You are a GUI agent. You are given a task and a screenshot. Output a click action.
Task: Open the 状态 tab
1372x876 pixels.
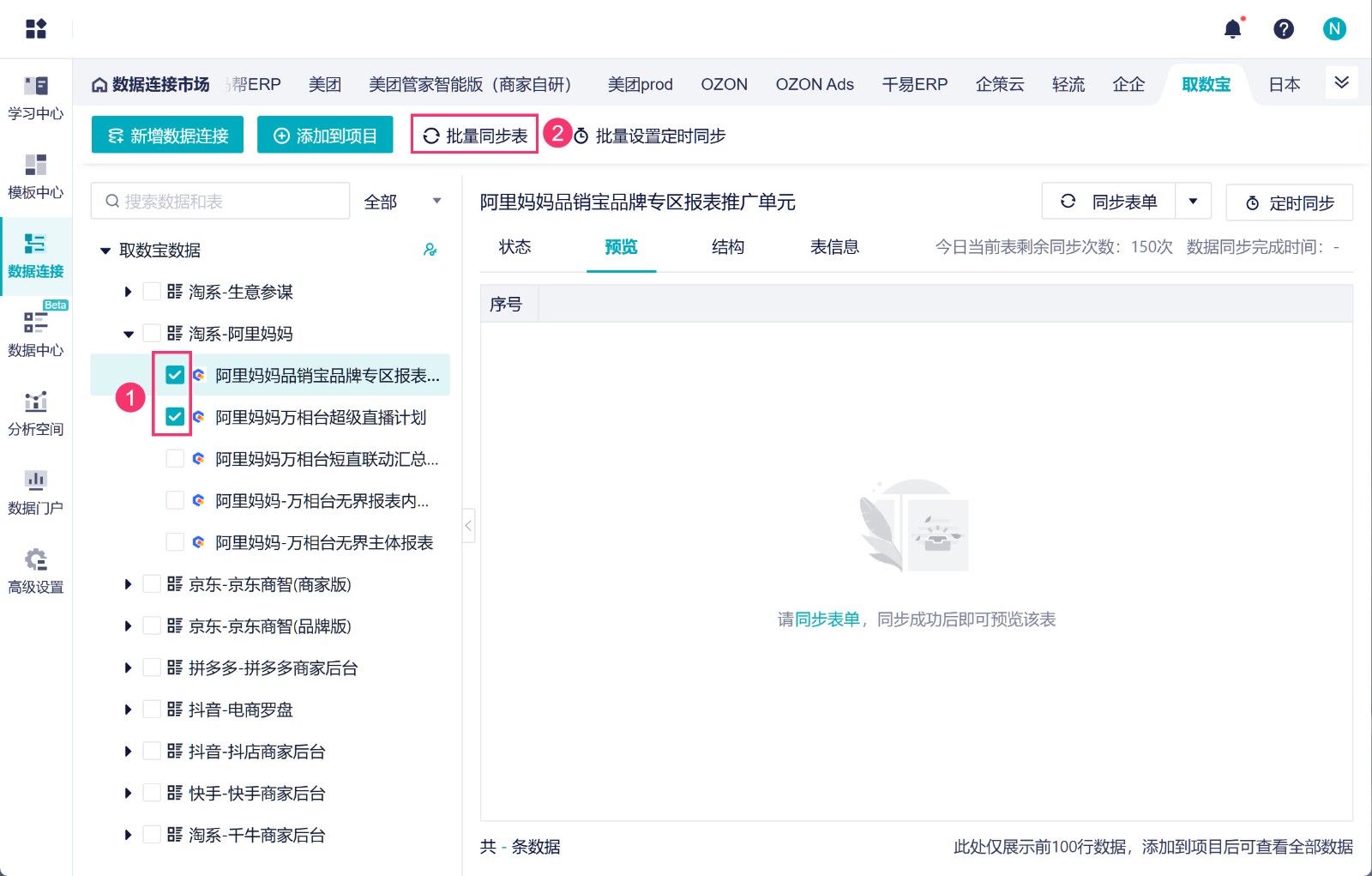pos(515,247)
